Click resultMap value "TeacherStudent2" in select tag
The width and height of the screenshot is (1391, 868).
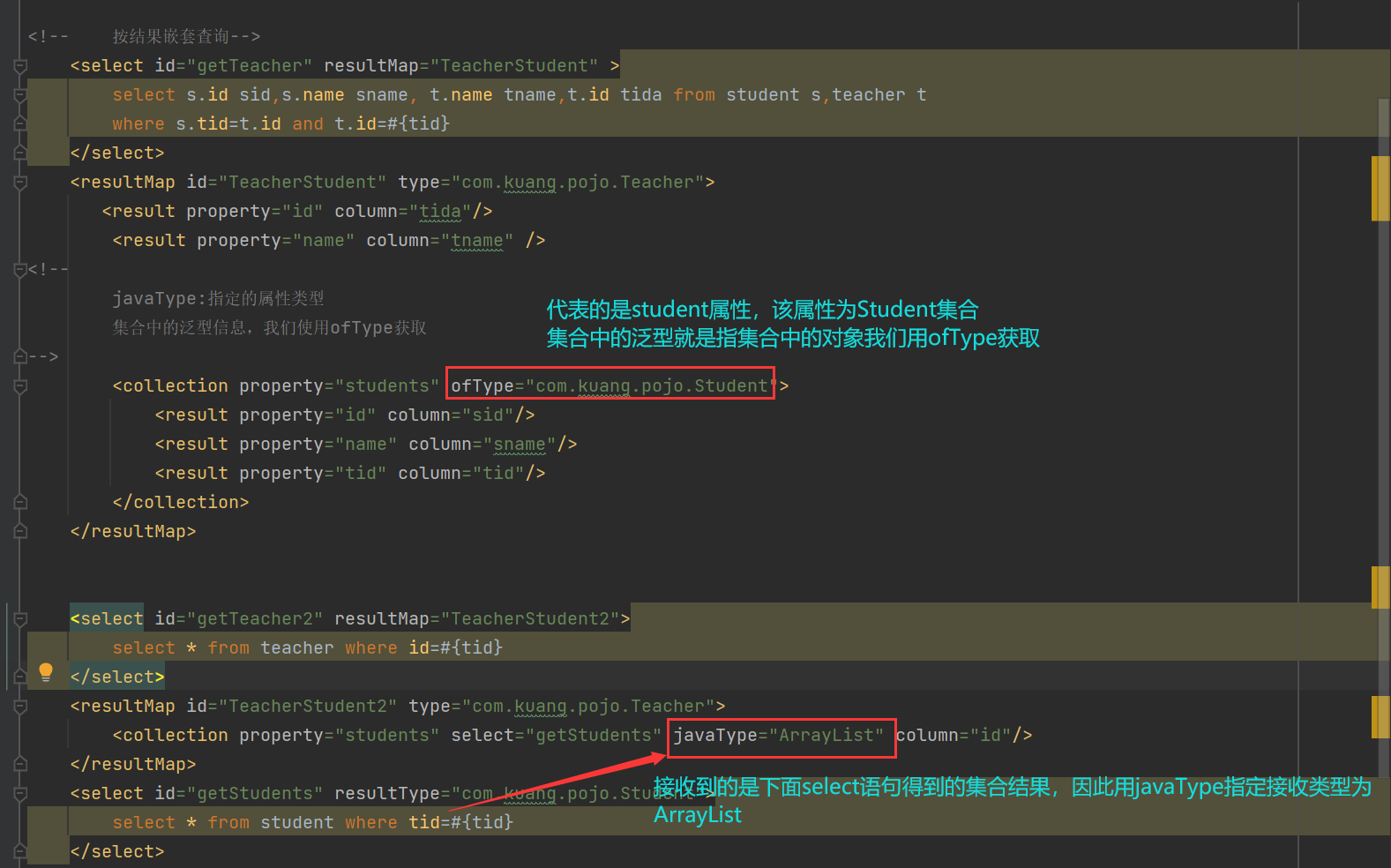point(530,619)
